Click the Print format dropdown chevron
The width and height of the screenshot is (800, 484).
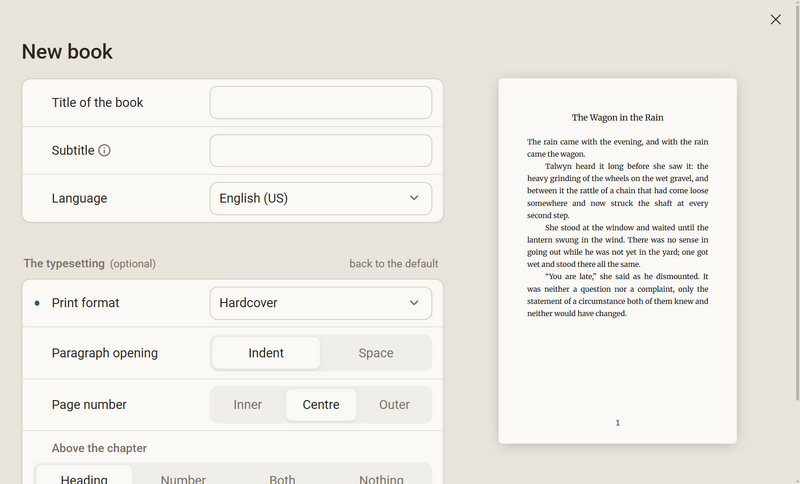[x=414, y=303]
